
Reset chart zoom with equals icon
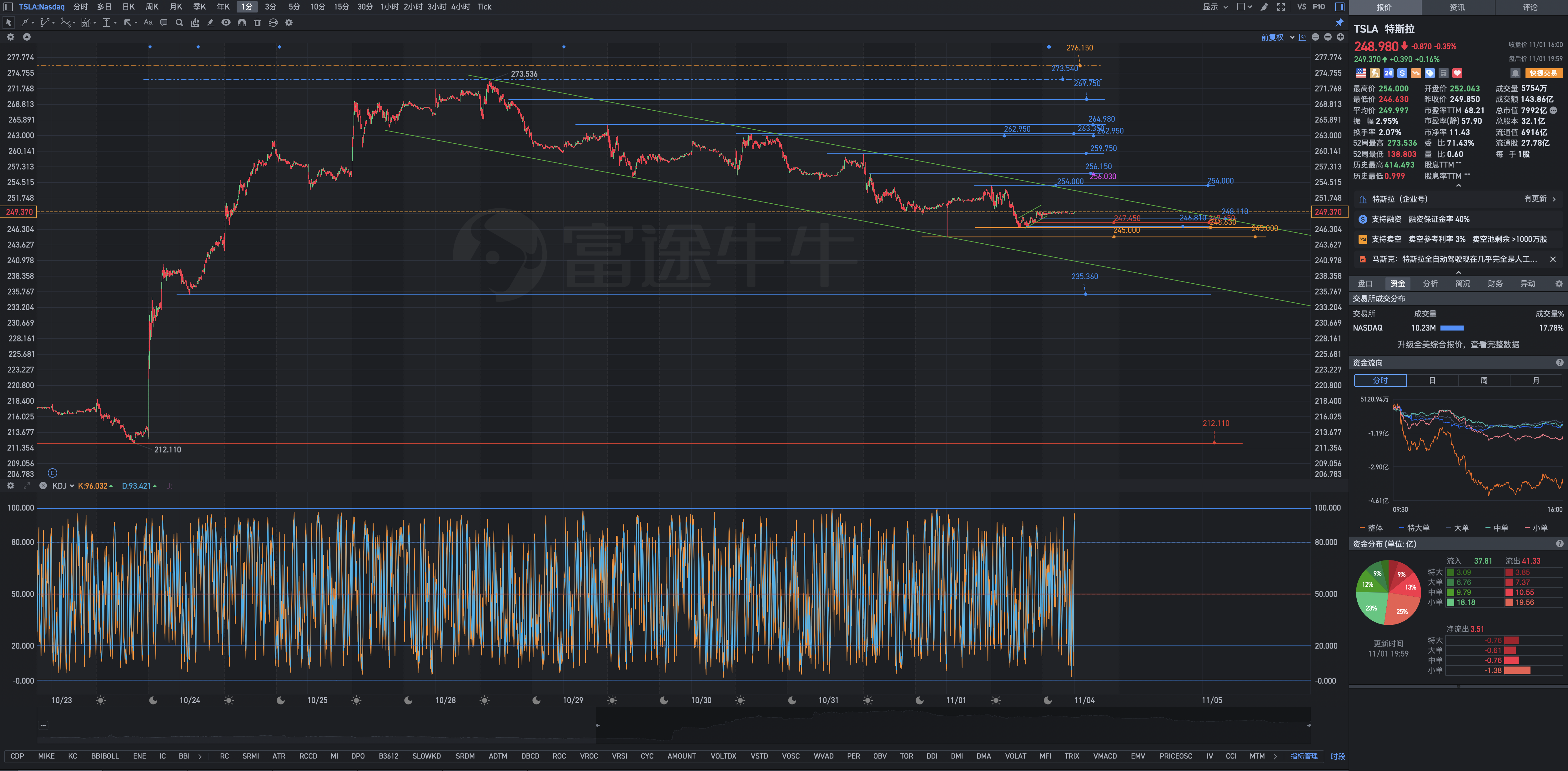click(1315, 37)
